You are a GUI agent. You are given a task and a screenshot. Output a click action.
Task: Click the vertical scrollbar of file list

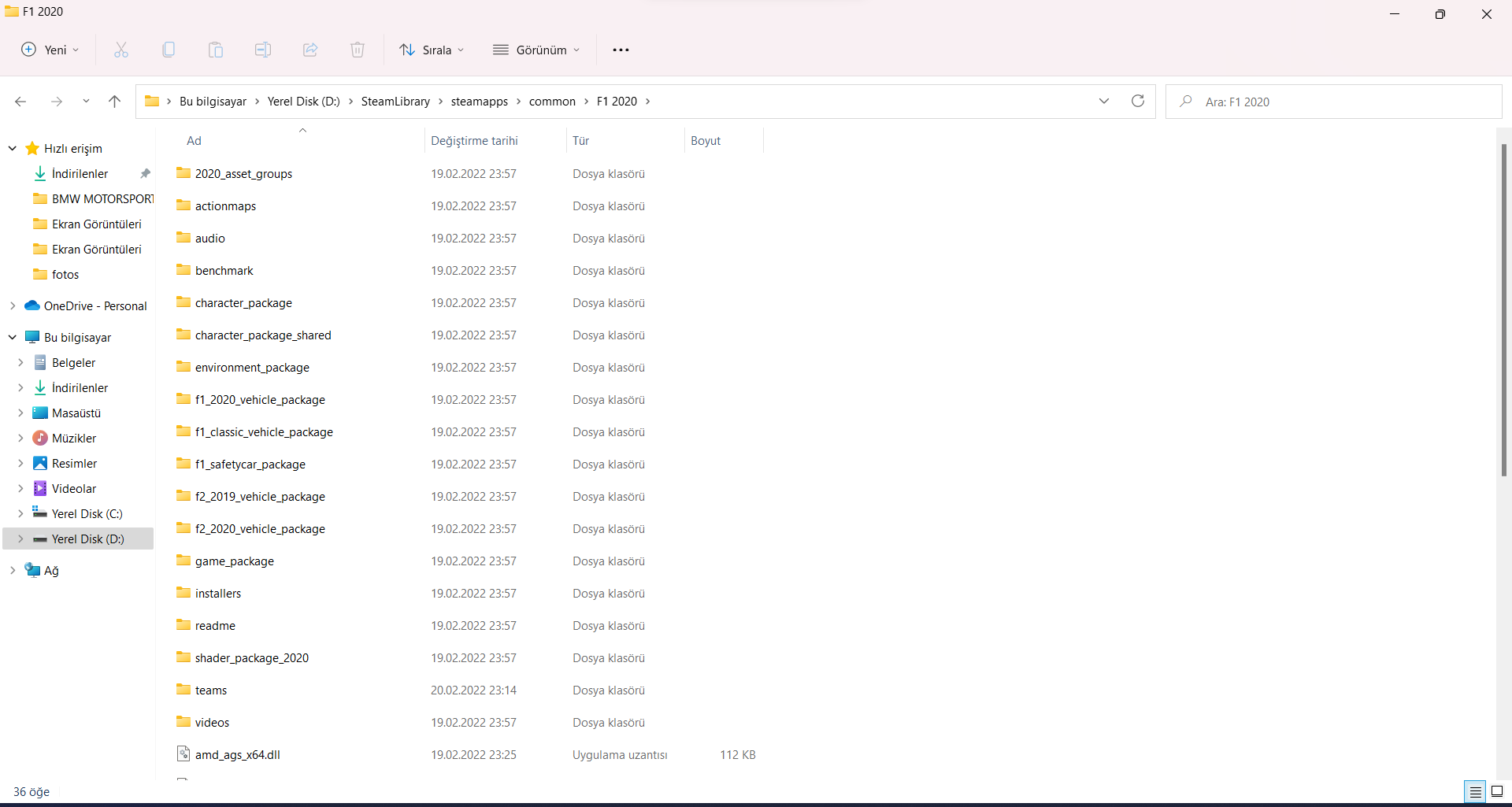click(x=1504, y=310)
